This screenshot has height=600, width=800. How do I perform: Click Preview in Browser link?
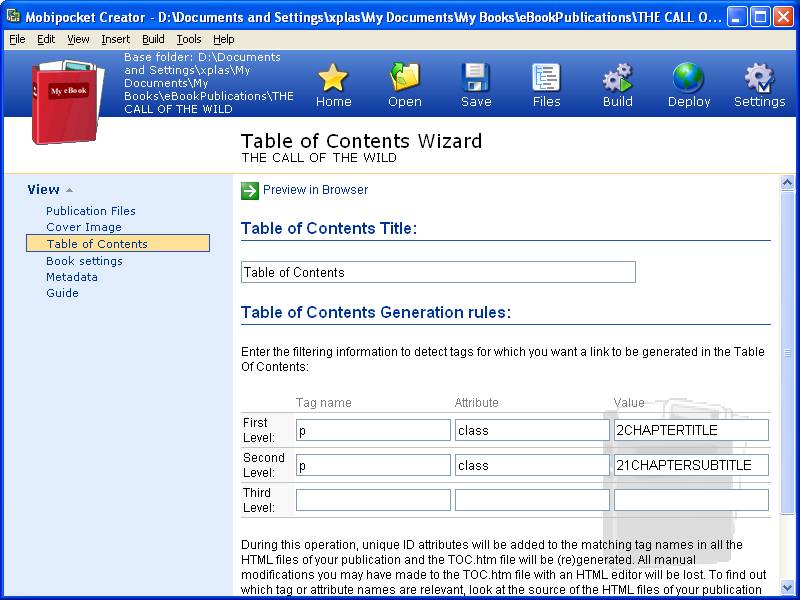pyautogui.click(x=315, y=190)
